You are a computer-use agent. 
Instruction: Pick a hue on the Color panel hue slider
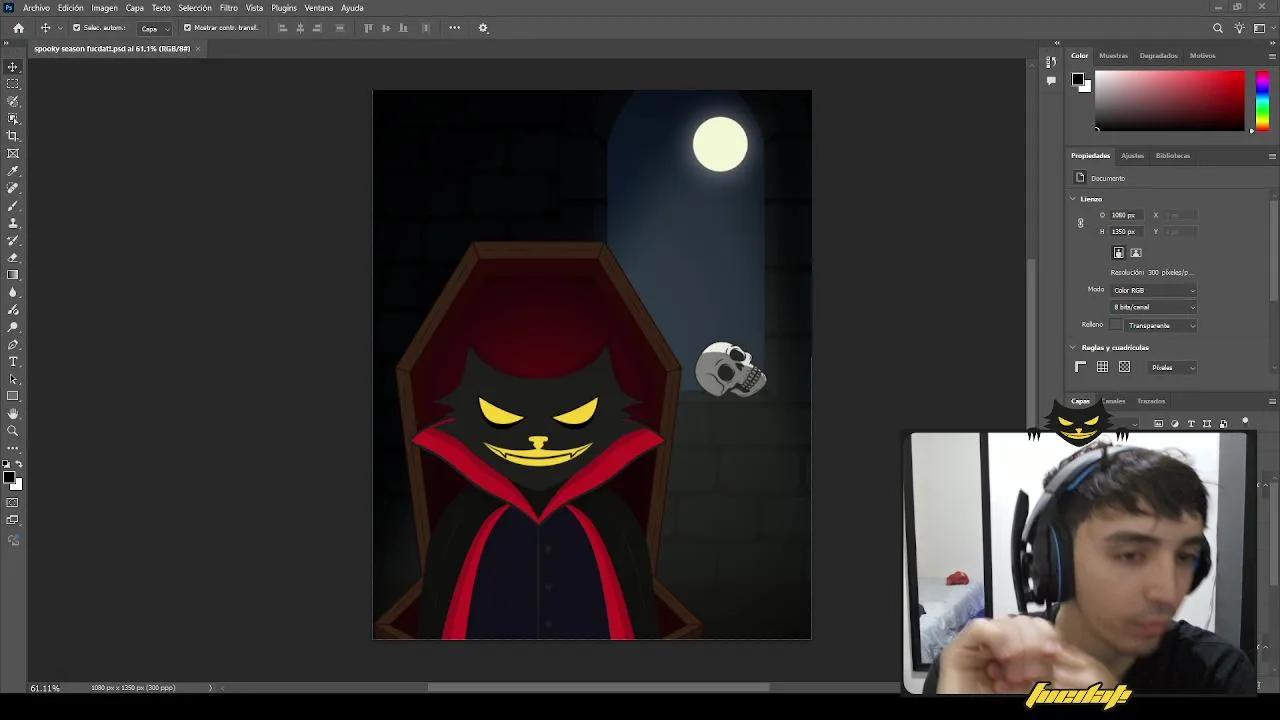tap(1262, 101)
